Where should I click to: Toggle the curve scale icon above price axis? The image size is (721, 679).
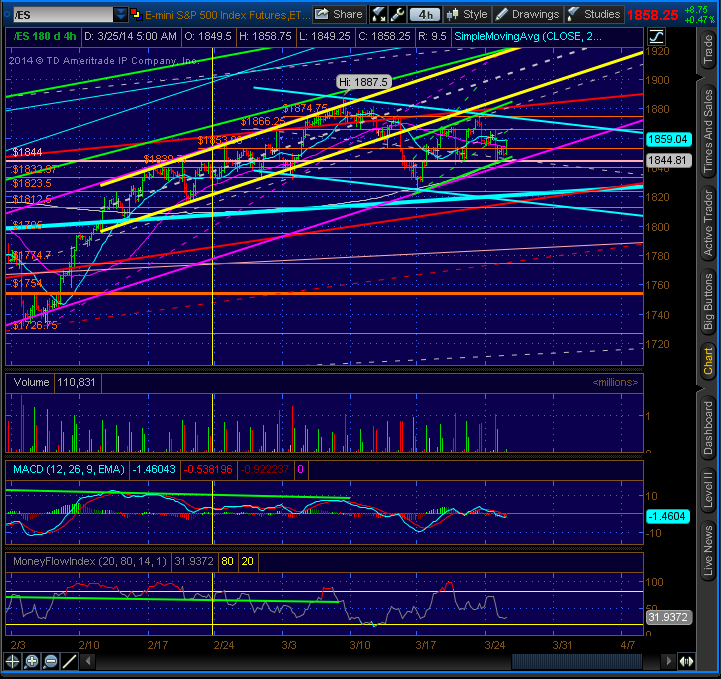click(657, 36)
